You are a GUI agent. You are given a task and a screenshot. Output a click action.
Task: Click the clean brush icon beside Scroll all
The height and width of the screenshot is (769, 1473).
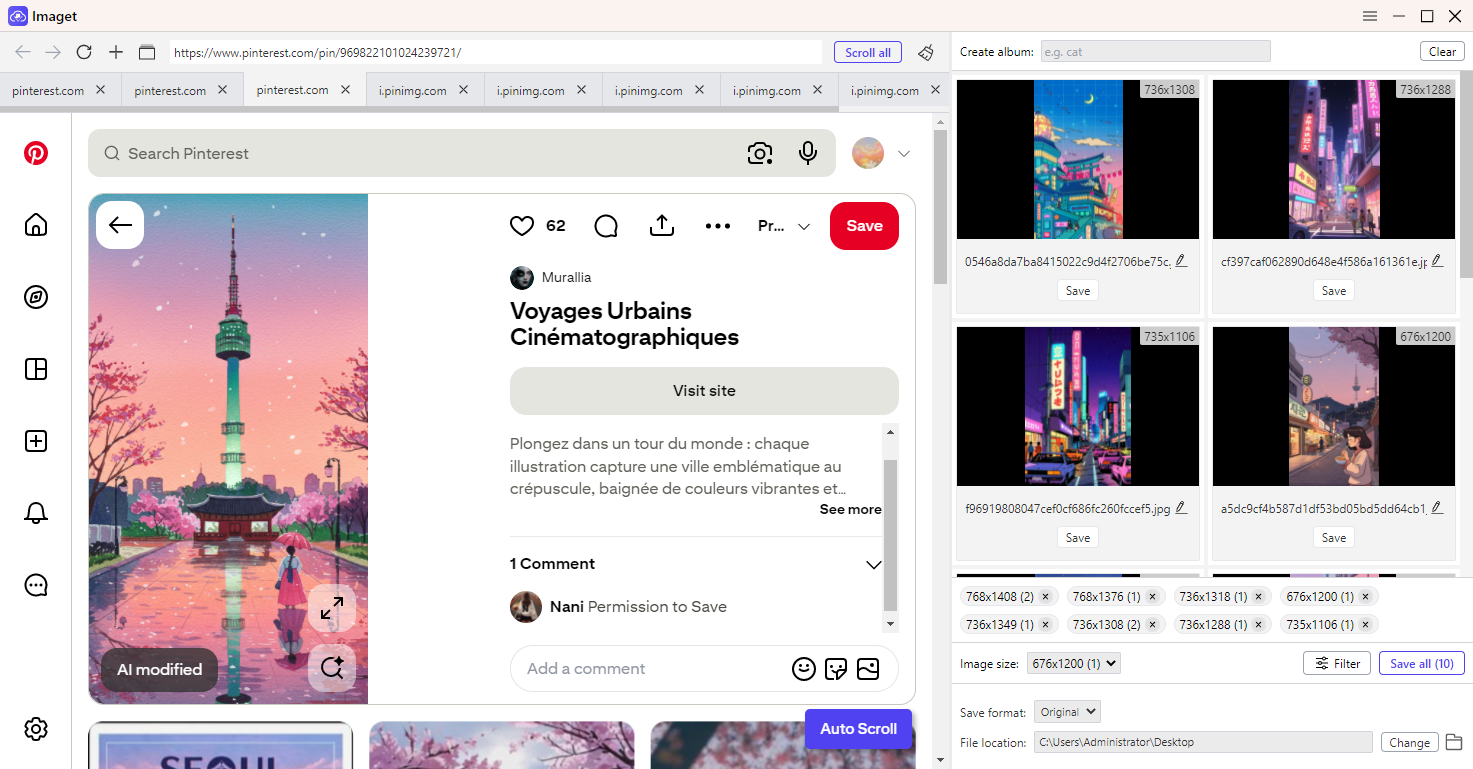pyautogui.click(x=926, y=52)
